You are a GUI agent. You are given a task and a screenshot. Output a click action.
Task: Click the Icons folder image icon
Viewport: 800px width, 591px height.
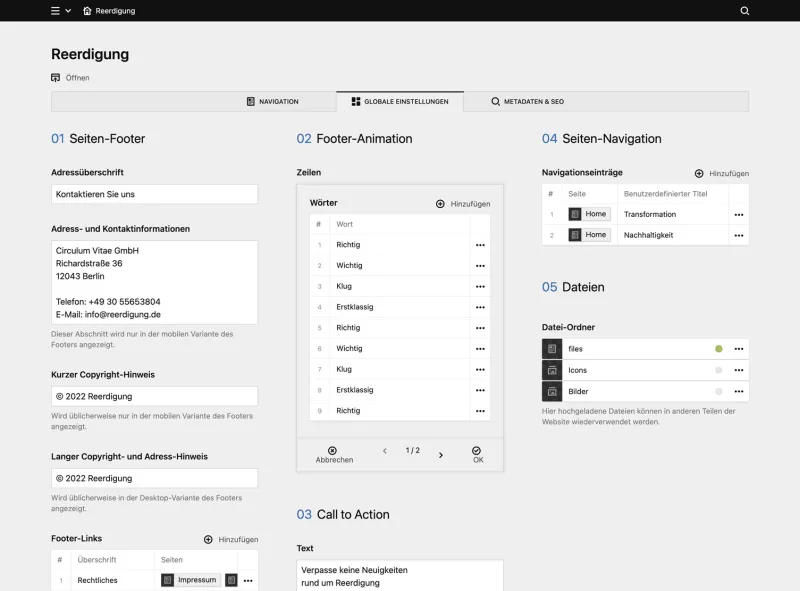point(554,369)
